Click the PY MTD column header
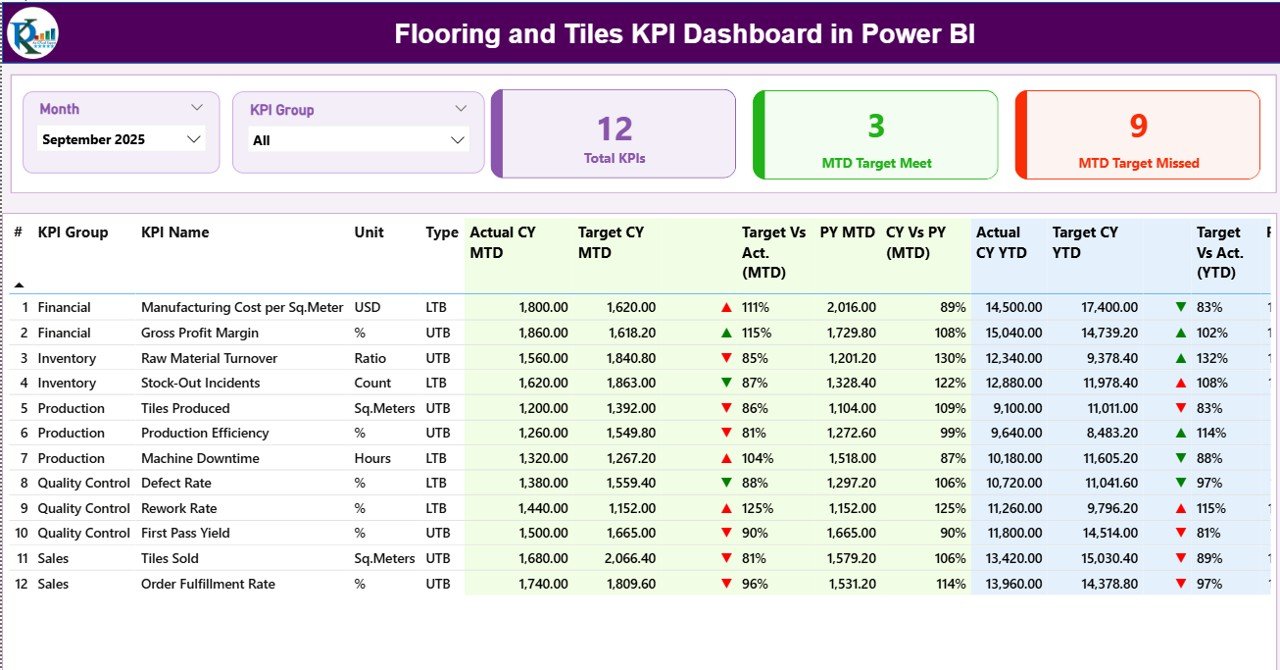The image size is (1280, 670). point(845,232)
